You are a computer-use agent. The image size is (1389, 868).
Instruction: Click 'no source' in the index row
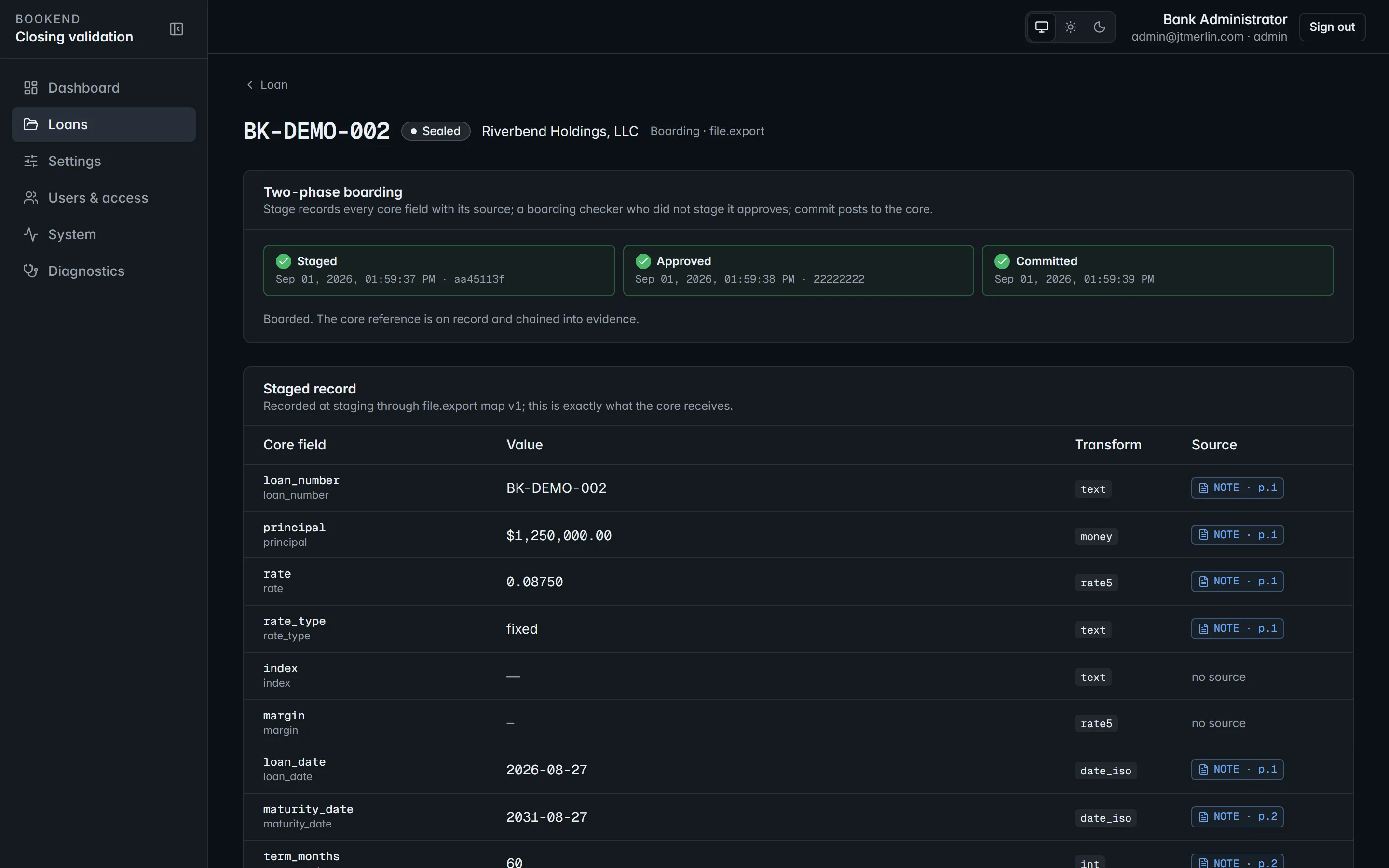[1218, 677]
